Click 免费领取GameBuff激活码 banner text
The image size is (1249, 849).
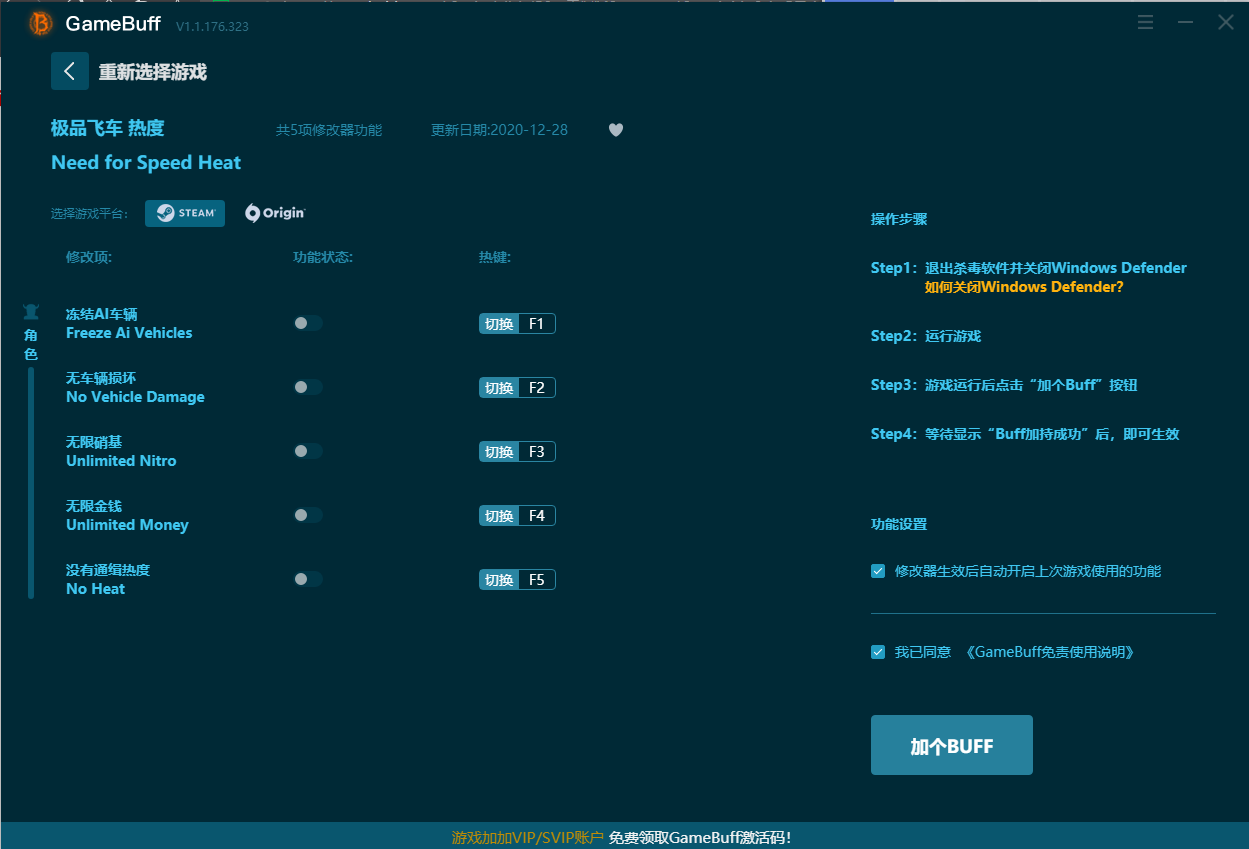(x=700, y=838)
